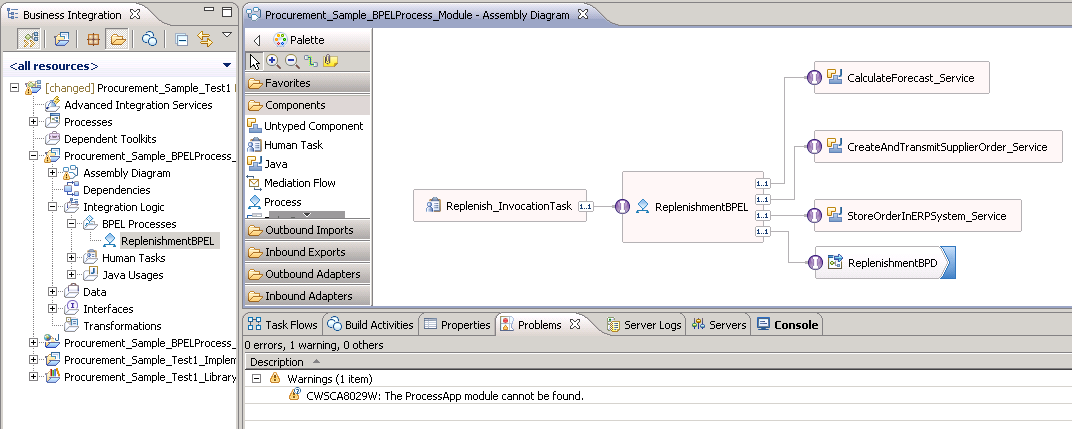The height and width of the screenshot is (429, 1072).
Task: Select the wire connection tool in the palette
Action: [310, 61]
